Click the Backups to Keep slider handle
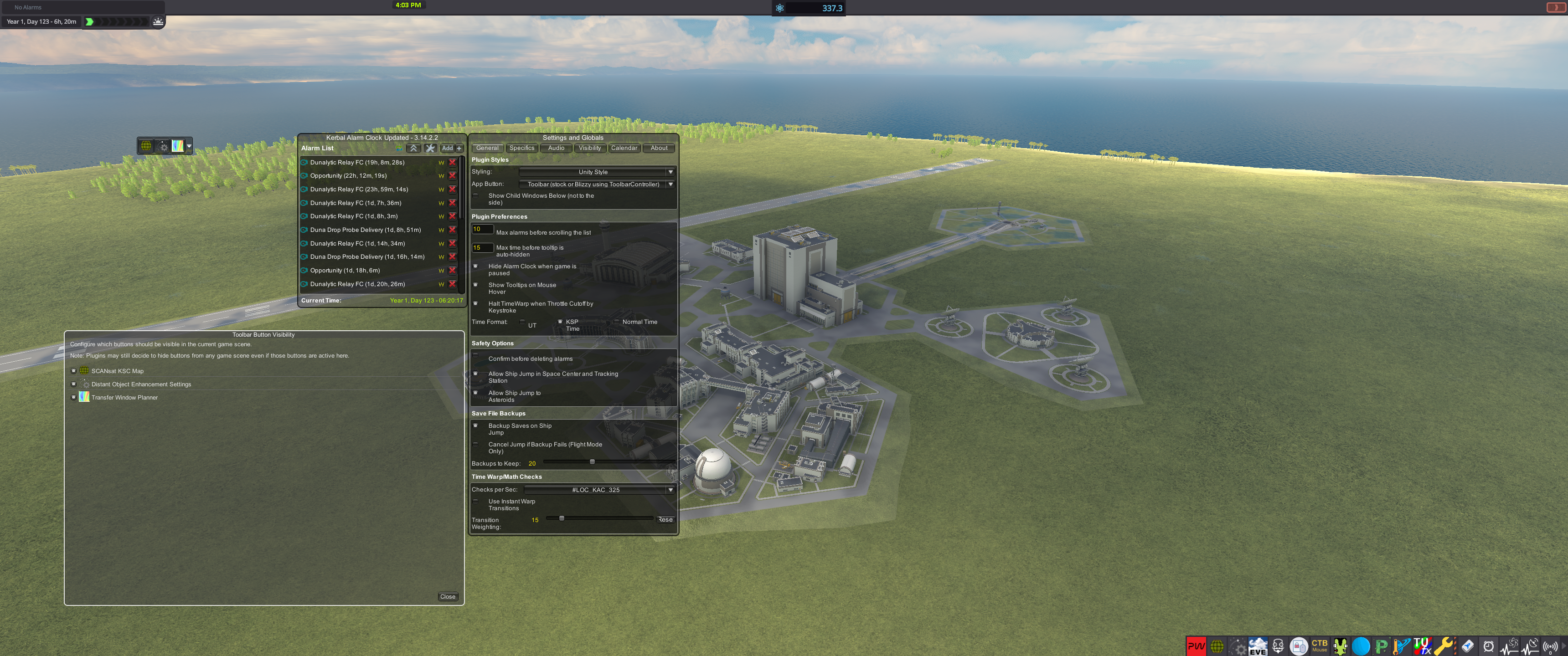 click(x=592, y=462)
